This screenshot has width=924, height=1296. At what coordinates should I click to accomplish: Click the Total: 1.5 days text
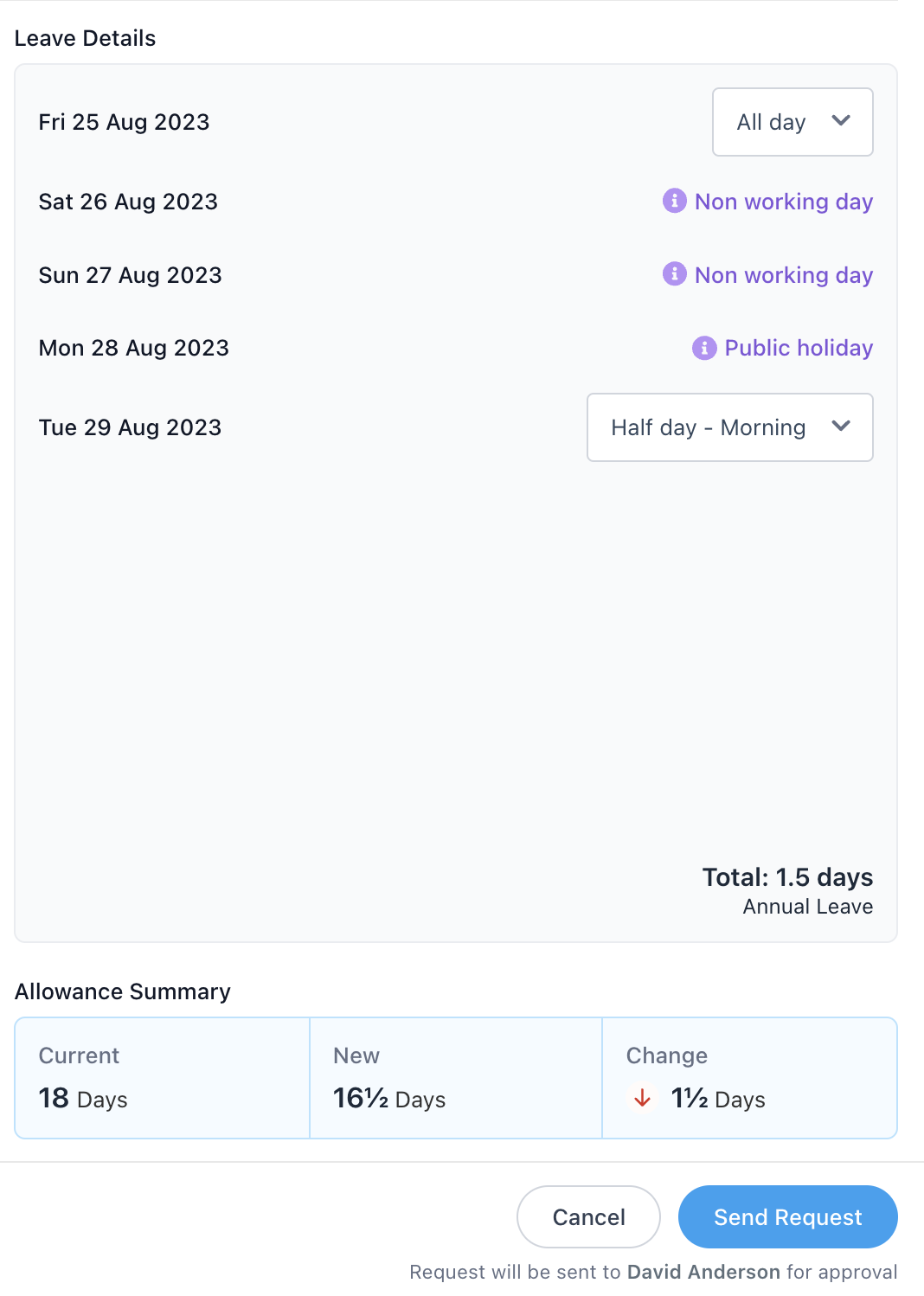tap(786, 877)
